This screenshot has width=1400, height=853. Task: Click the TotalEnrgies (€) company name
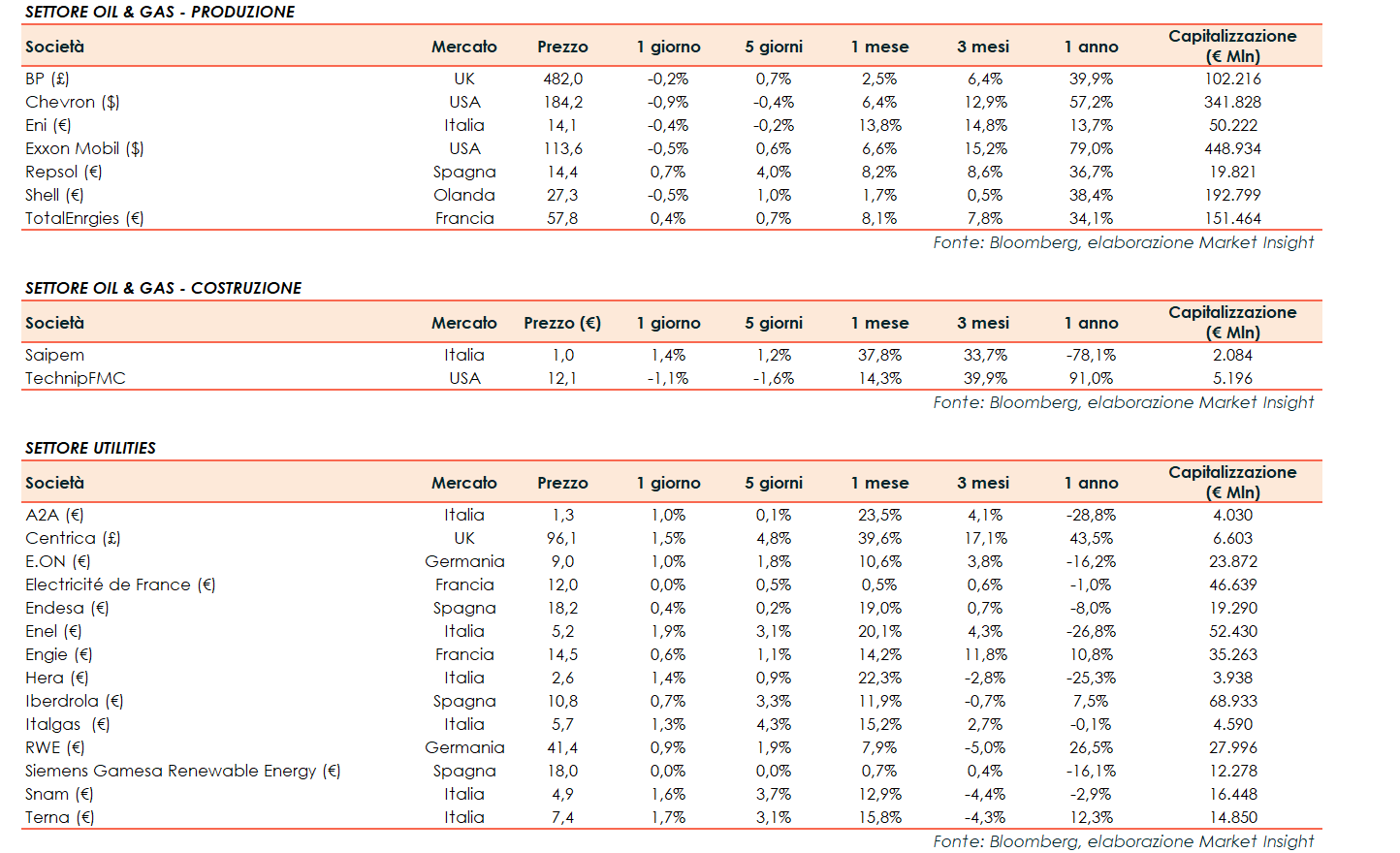pyautogui.click(x=84, y=218)
